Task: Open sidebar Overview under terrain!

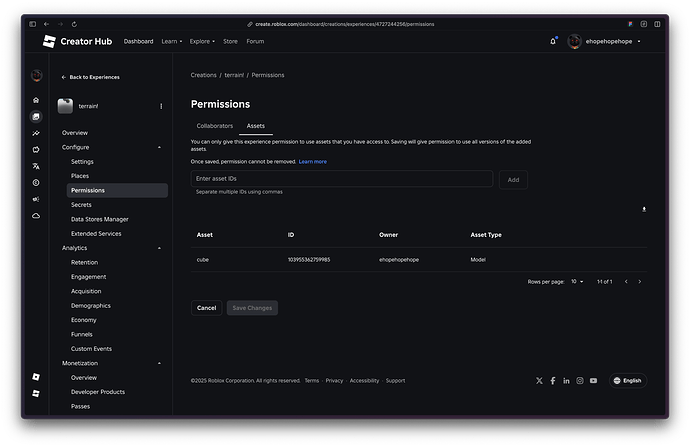Action: point(75,133)
